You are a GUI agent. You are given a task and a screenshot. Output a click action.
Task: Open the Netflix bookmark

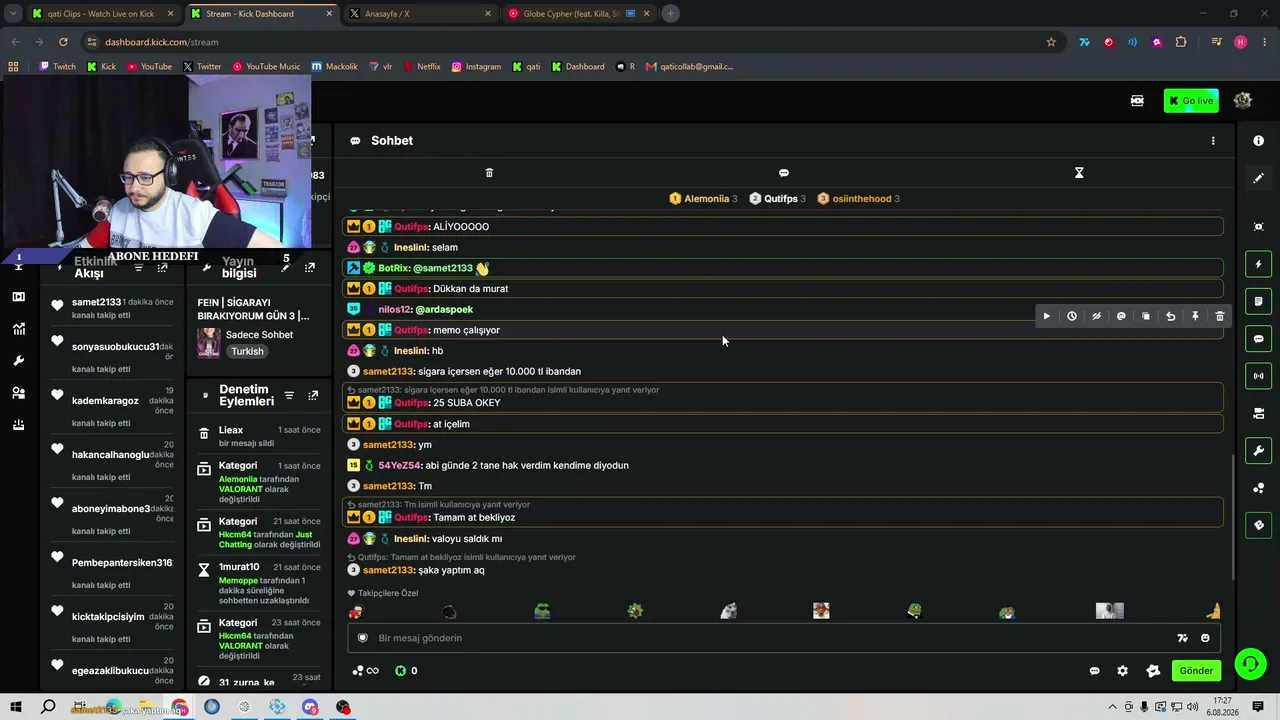[x=422, y=67]
